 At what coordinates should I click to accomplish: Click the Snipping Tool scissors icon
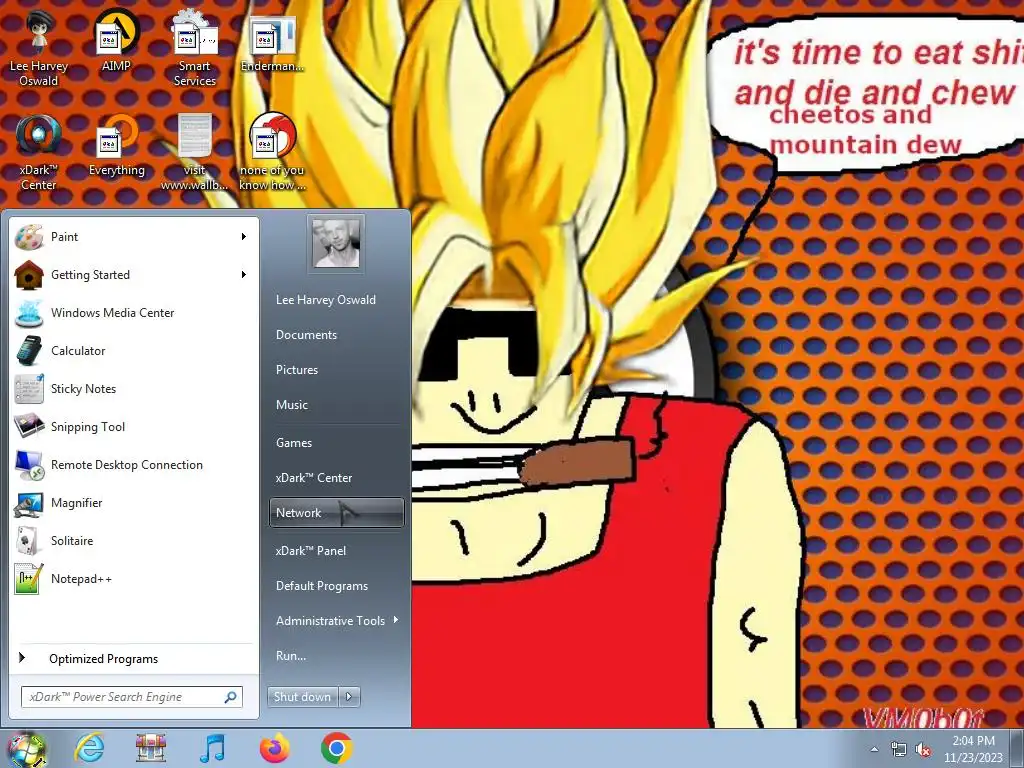(29, 426)
